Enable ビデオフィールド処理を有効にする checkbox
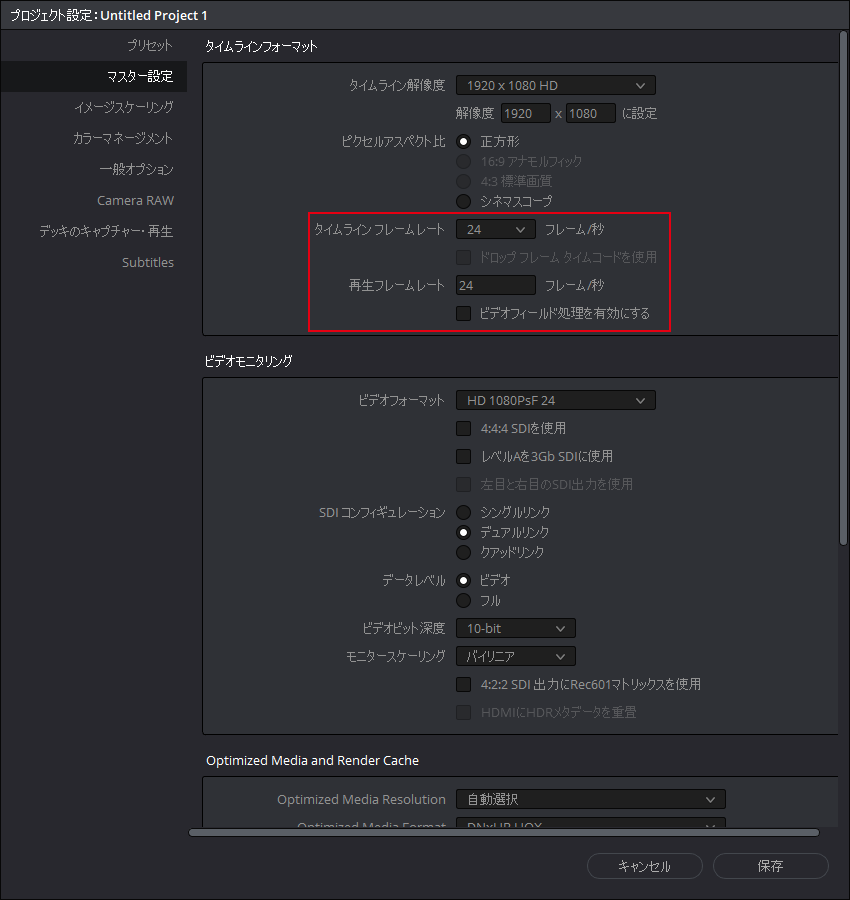The width and height of the screenshot is (850, 900). click(464, 313)
